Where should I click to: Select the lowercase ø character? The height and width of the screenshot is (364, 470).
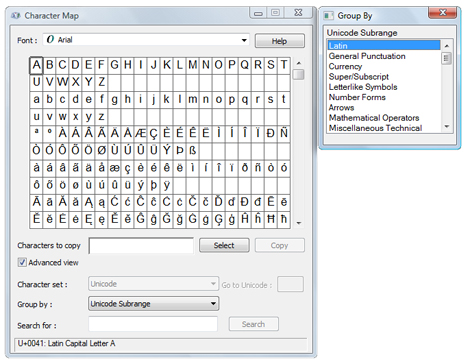coord(75,185)
